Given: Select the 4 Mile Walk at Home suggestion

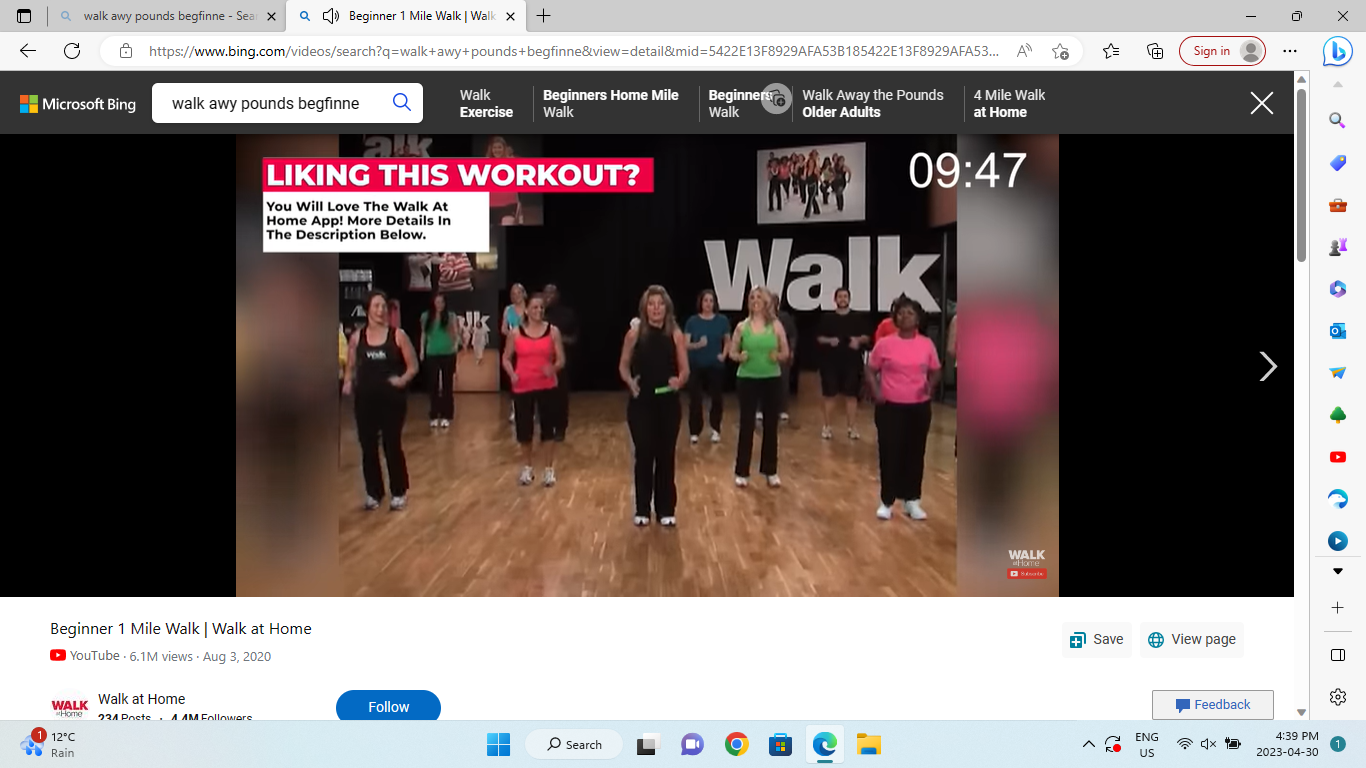Looking at the screenshot, I should point(1010,103).
